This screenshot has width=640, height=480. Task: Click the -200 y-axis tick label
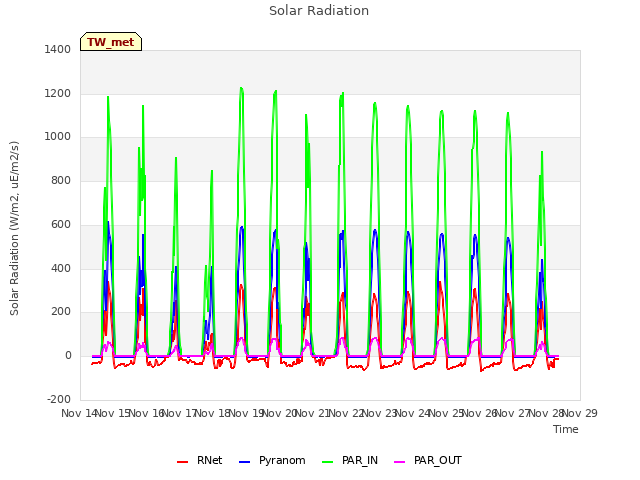click(59, 399)
